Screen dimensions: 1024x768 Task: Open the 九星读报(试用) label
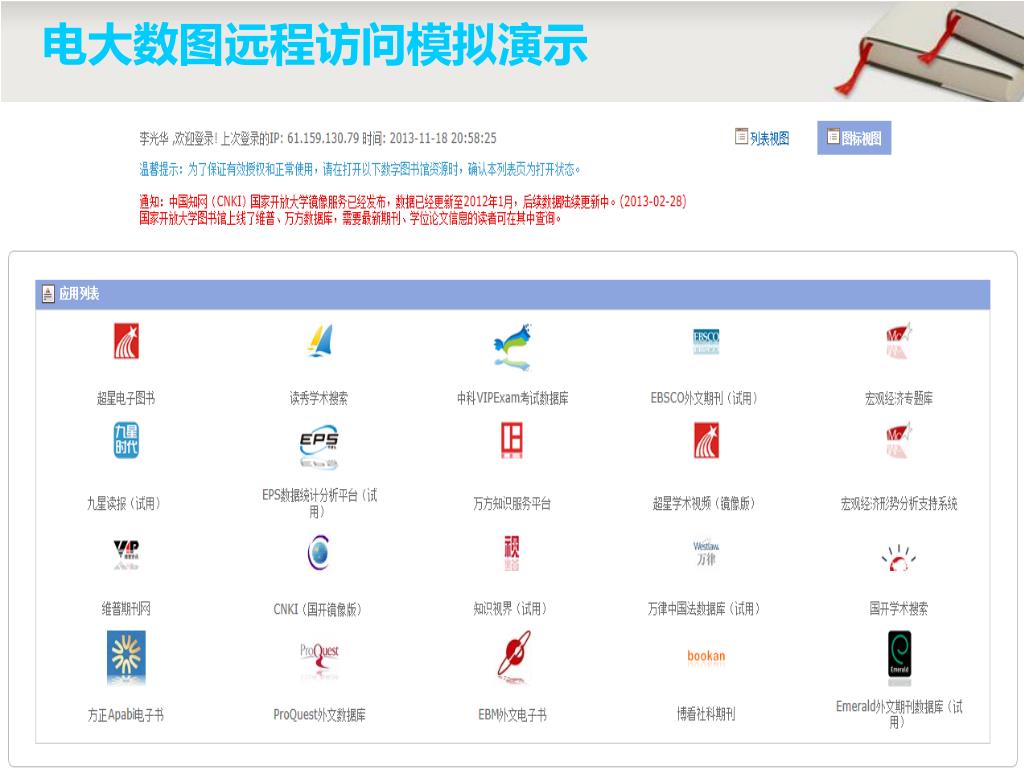click(125, 504)
